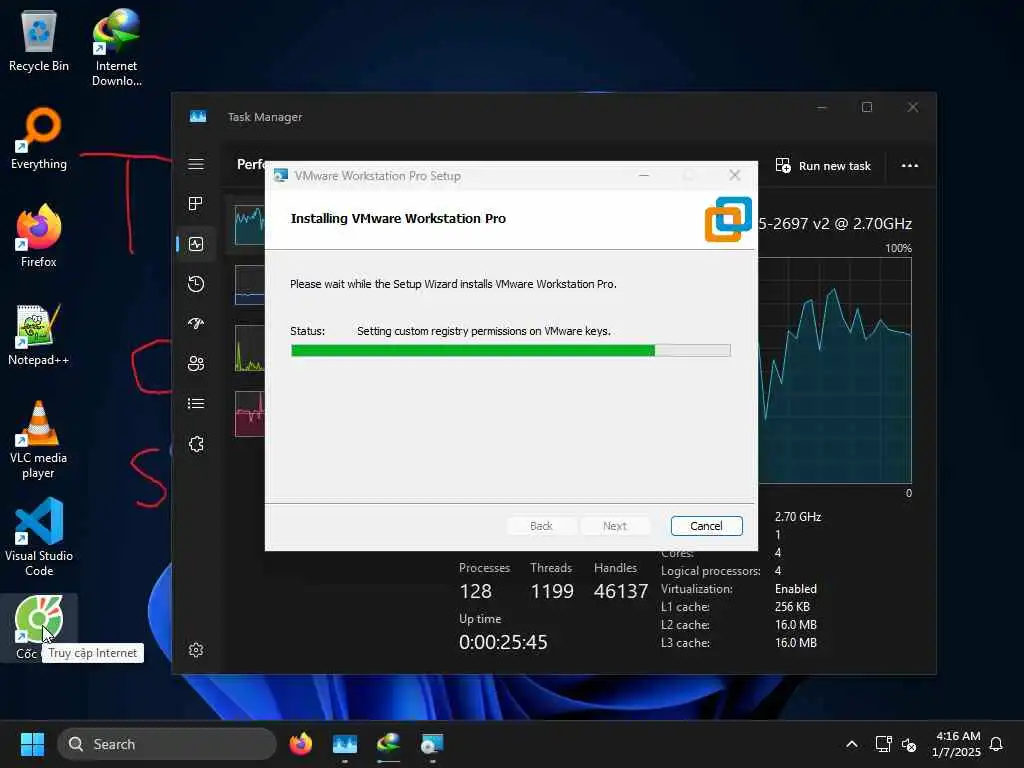
Task: Select the Recycle Bin desktop icon
Action: pos(39,42)
